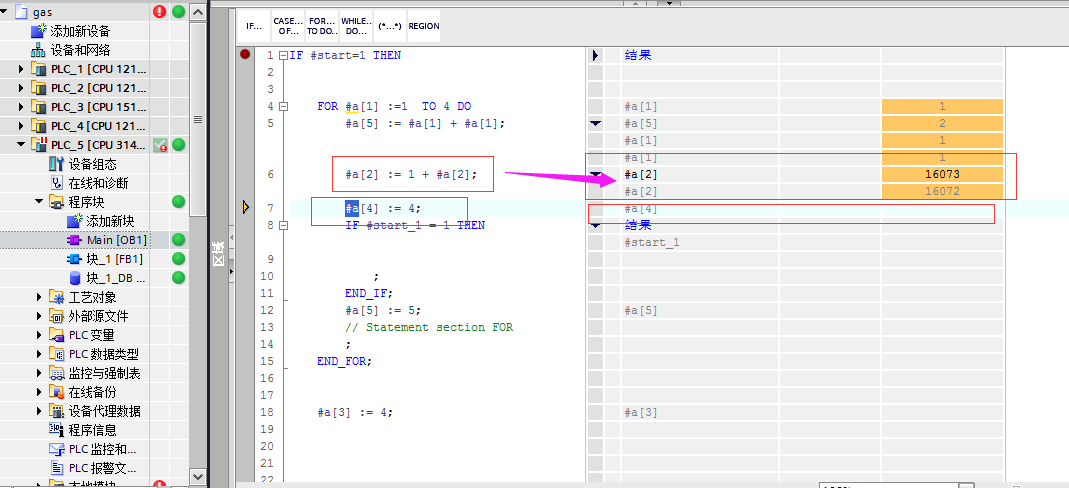Open the Main [OB1] block
This screenshot has width=1069, height=488.
tap(116, 240)
